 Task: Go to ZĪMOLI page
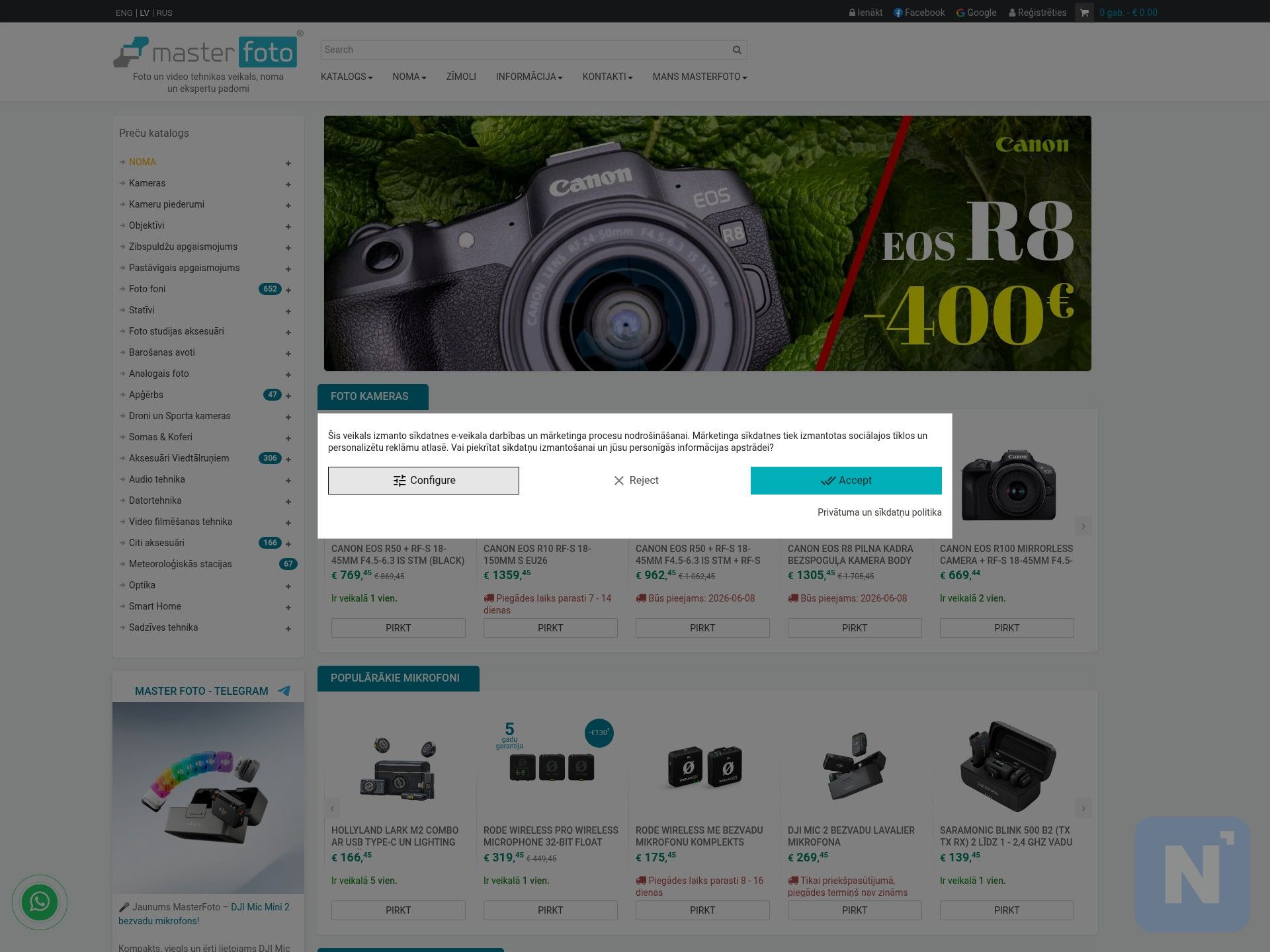pyautogui.click(x=461, y=77)
